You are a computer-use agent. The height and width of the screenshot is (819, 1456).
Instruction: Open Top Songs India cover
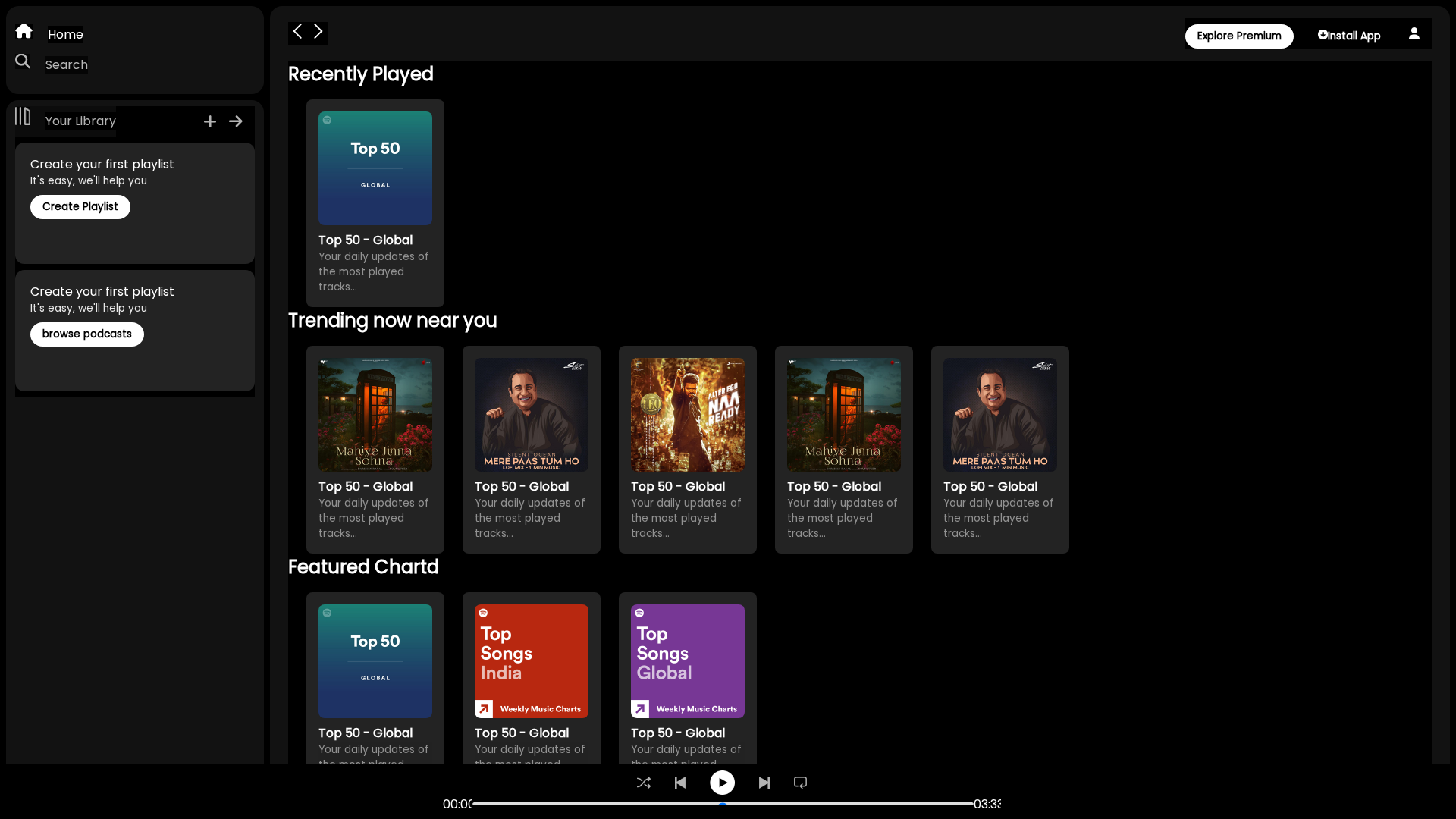point(532,661)
